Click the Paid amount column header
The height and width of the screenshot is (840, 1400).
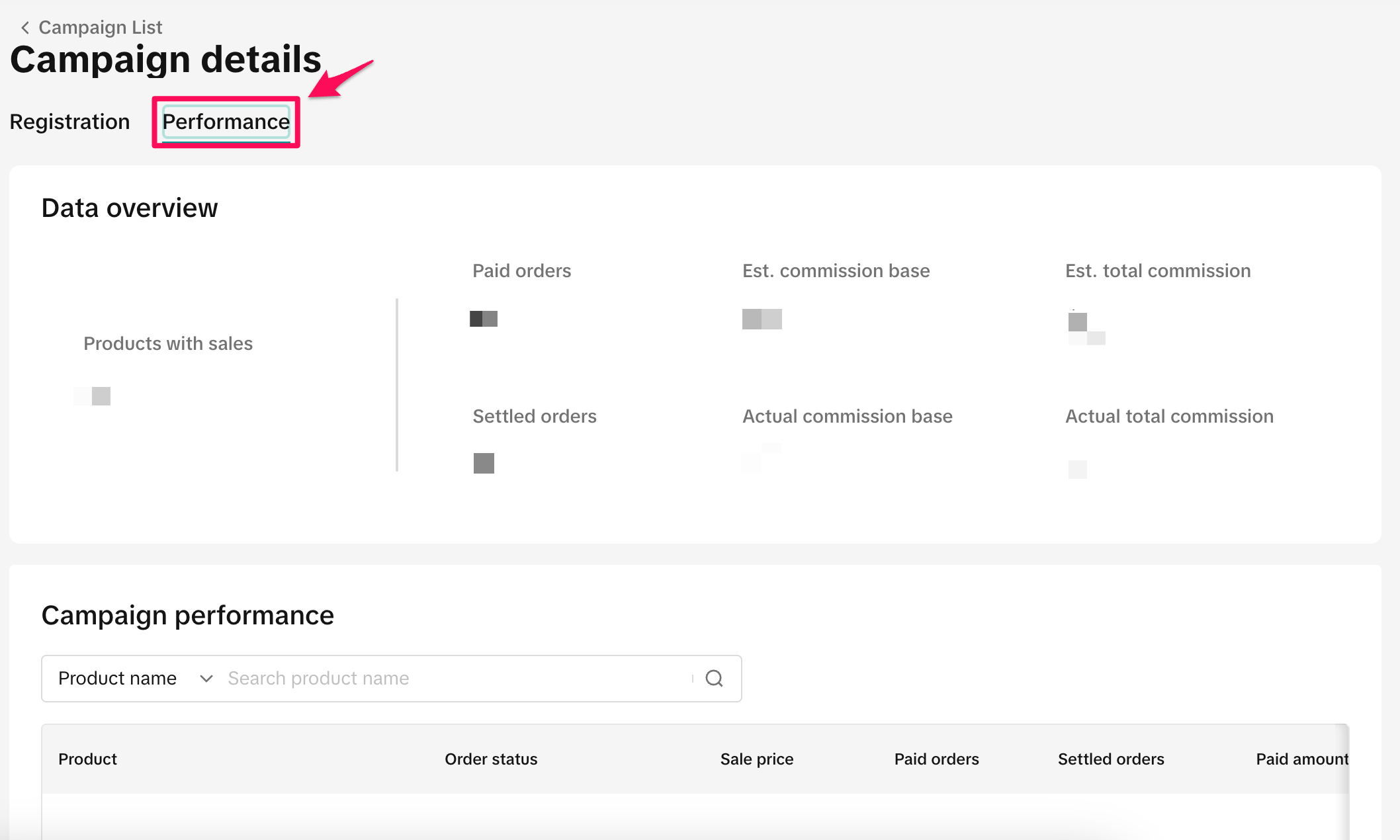point(1301,759)
